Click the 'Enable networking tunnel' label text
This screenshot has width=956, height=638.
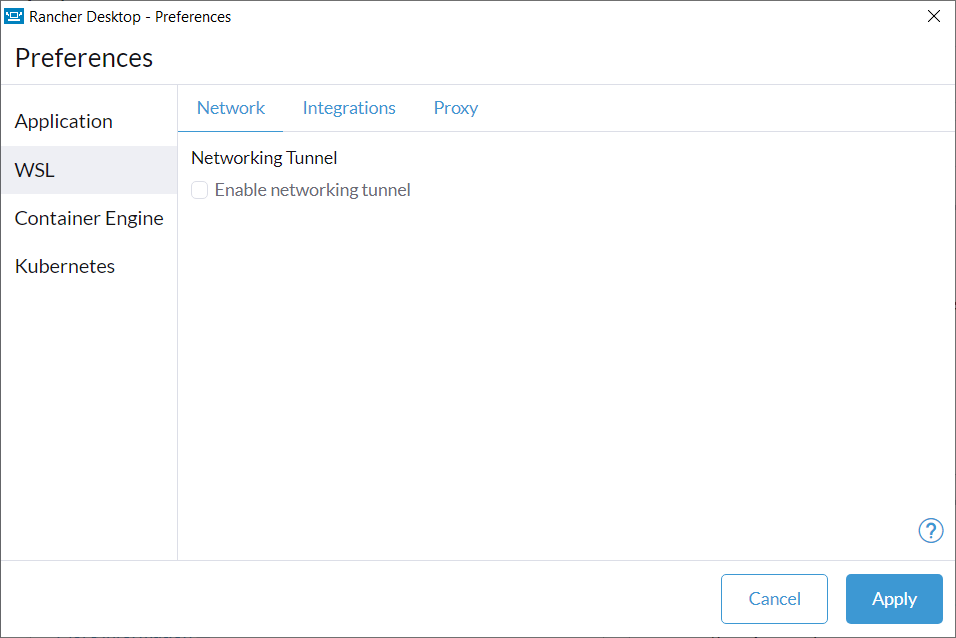(312, 190)
